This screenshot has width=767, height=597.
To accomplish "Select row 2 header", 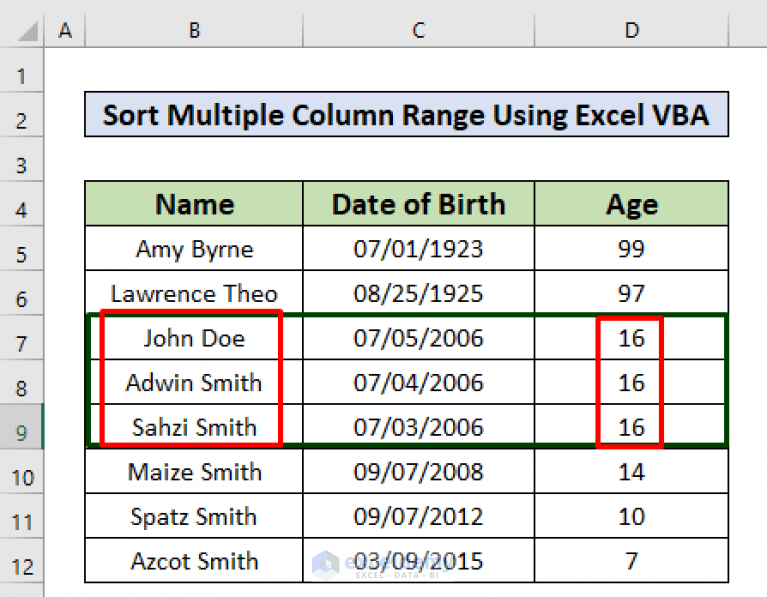I will point(22,115).
